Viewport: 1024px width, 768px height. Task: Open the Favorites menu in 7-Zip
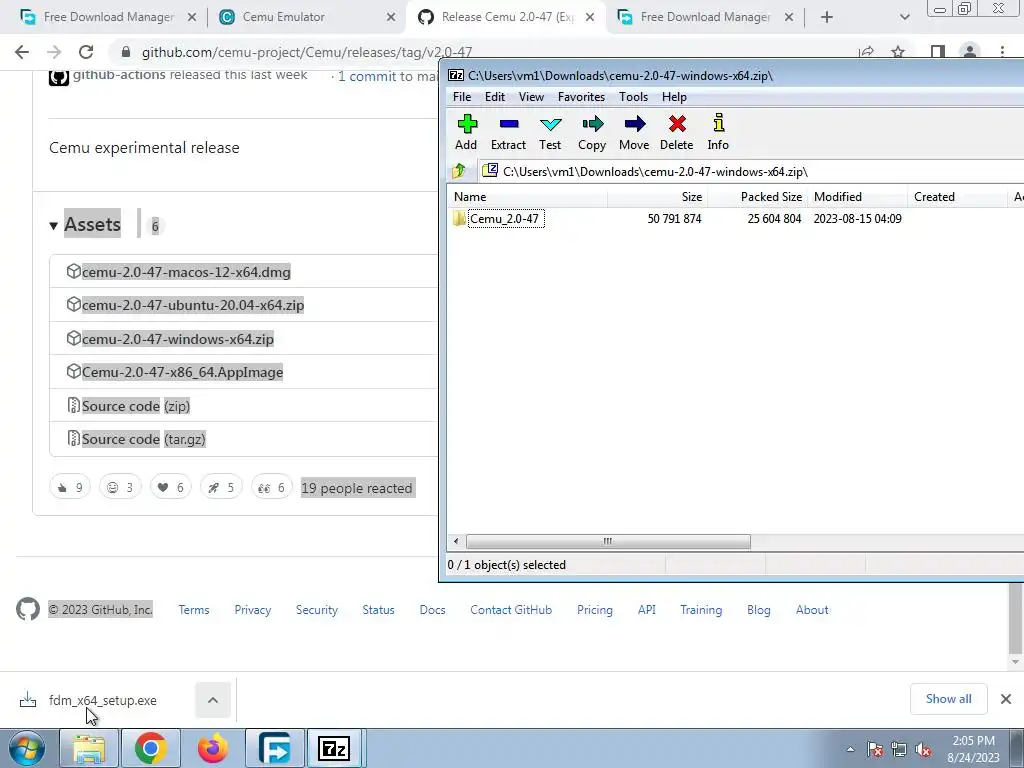pyautogui.click(x=581, y=97)
